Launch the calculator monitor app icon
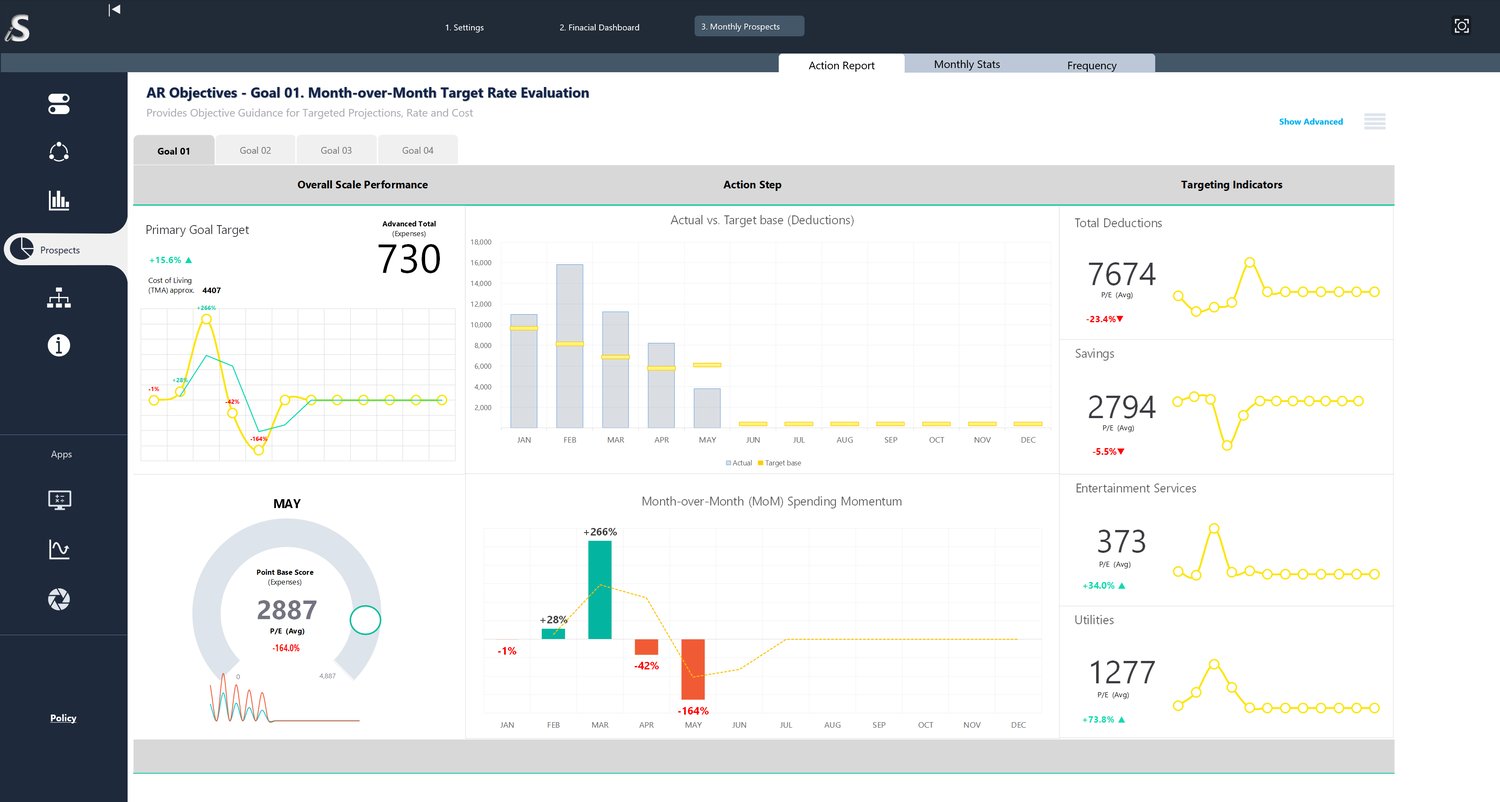Screen dimensions: 1500x802 (59, 500)
